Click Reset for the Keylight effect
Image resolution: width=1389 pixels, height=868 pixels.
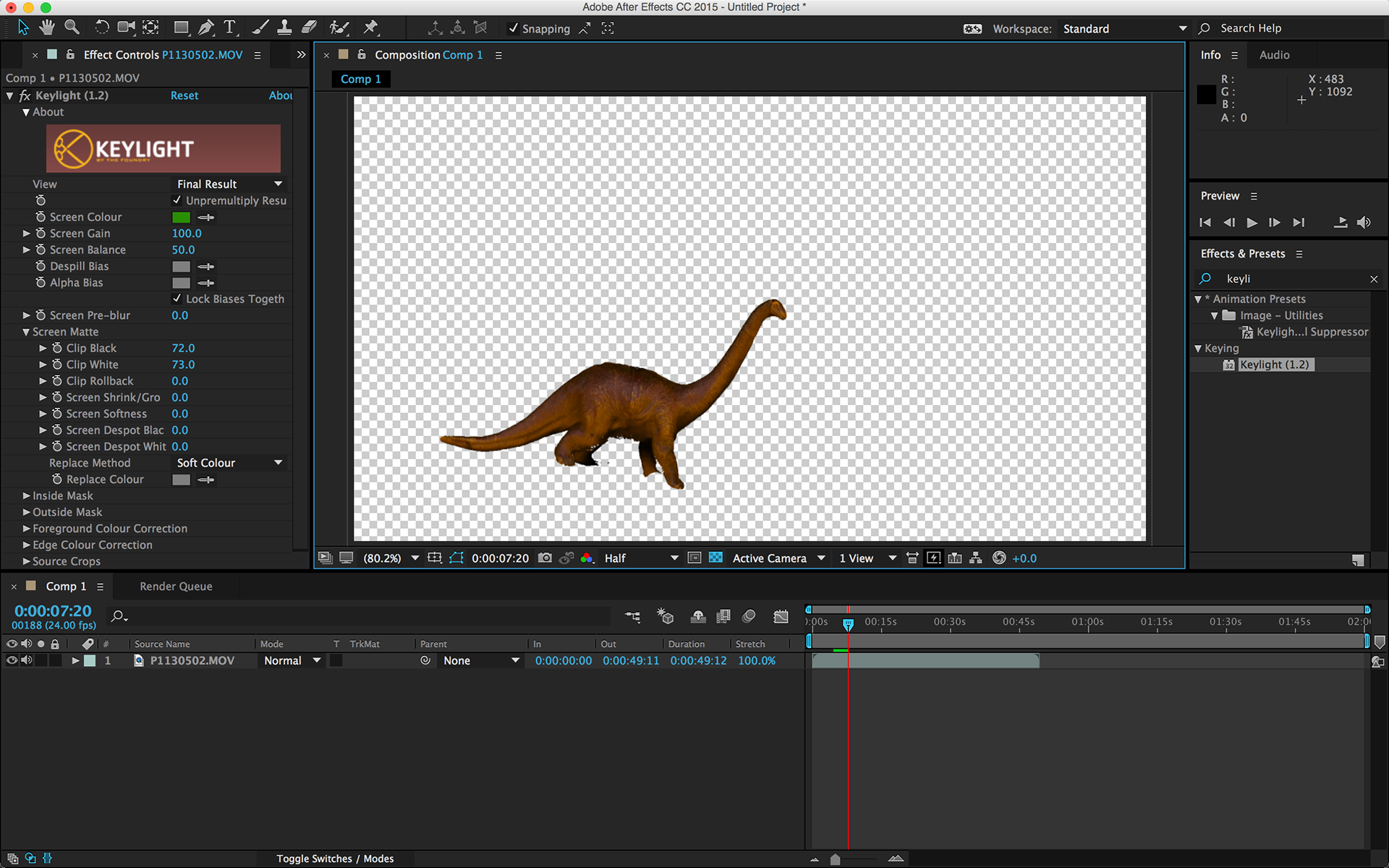[x=184, y=95]
